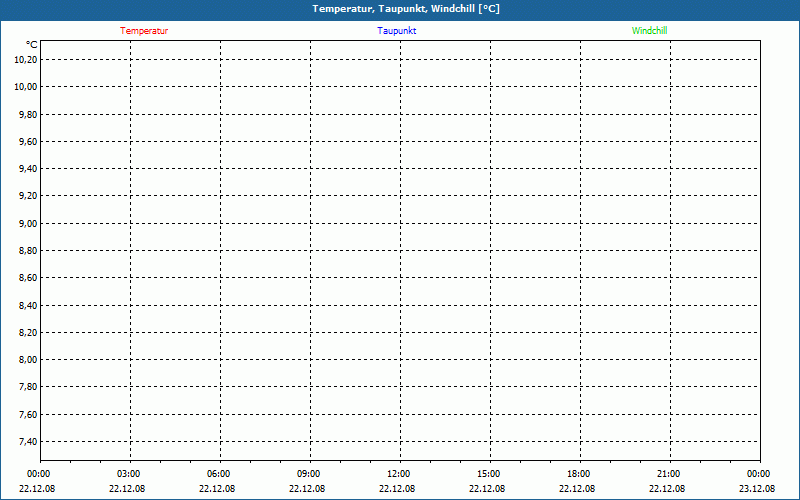This screenshot has height=500, width=800.
Task: Click the 8,80 y-axis value
Action: point(28,251)
